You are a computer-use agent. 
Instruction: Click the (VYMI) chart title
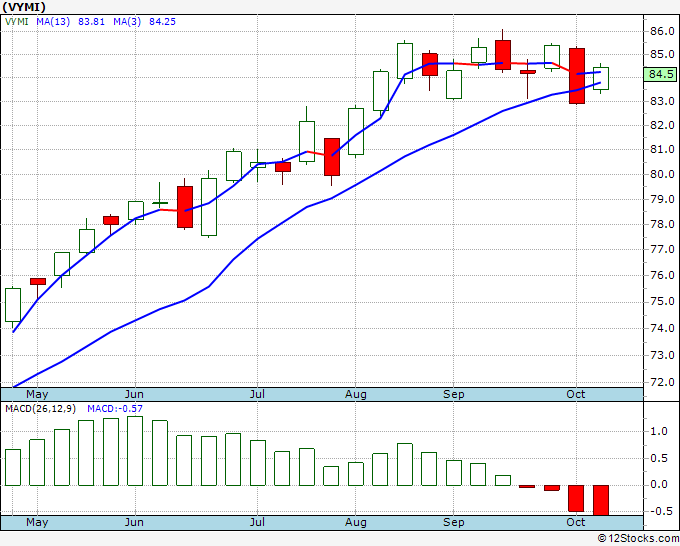[23, 7]
